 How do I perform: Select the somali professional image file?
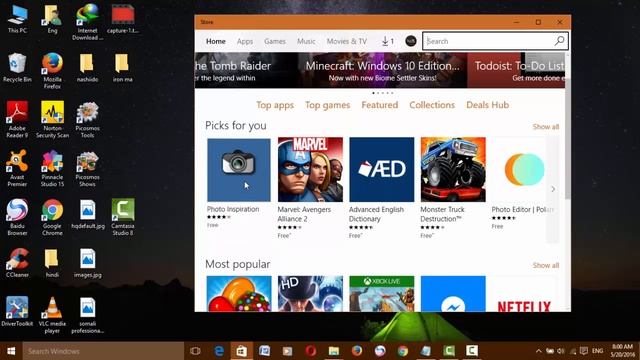(87, 315)
